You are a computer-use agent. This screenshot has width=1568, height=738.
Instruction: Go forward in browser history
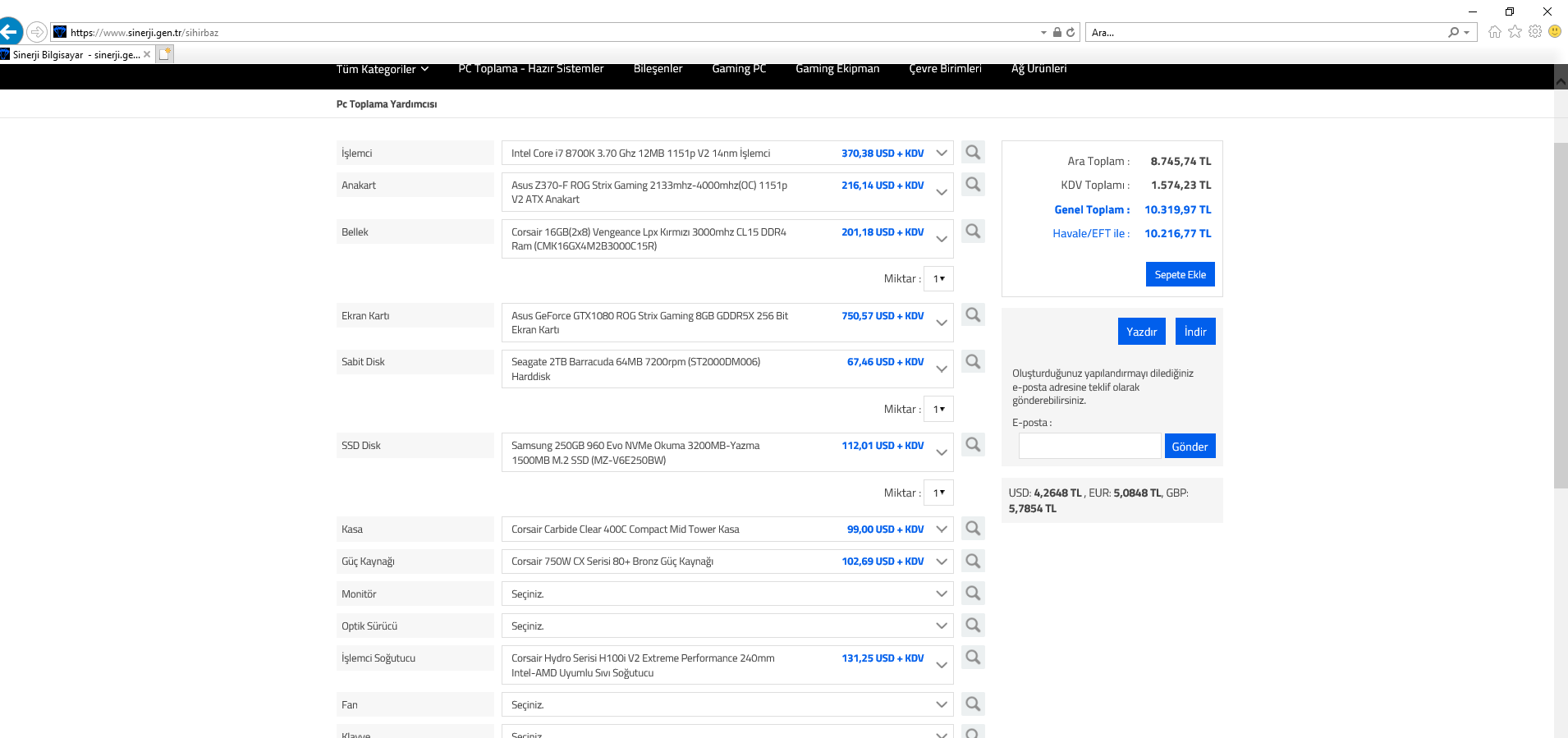point(37,32)
